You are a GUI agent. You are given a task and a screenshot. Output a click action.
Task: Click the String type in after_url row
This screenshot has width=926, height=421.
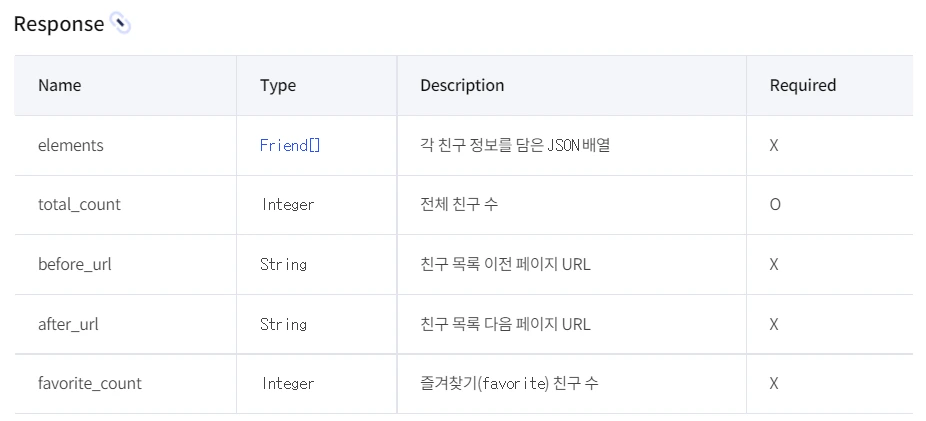283,324
